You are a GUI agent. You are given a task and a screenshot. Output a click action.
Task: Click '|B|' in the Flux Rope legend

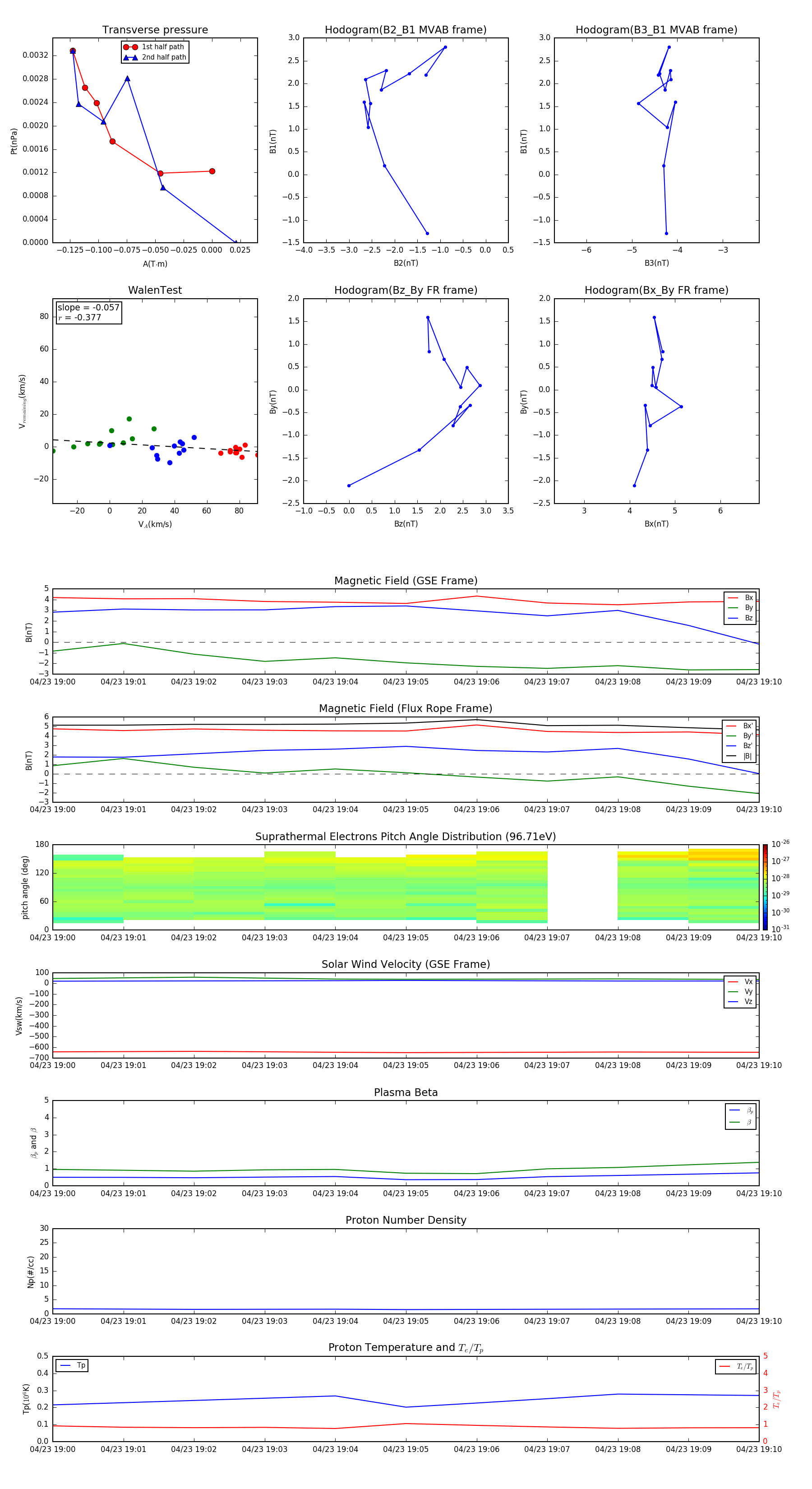(x=740, y=756)
